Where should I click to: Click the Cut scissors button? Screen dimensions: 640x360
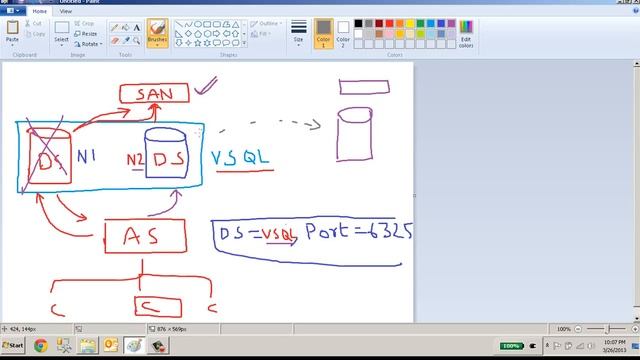click(33, 24)
